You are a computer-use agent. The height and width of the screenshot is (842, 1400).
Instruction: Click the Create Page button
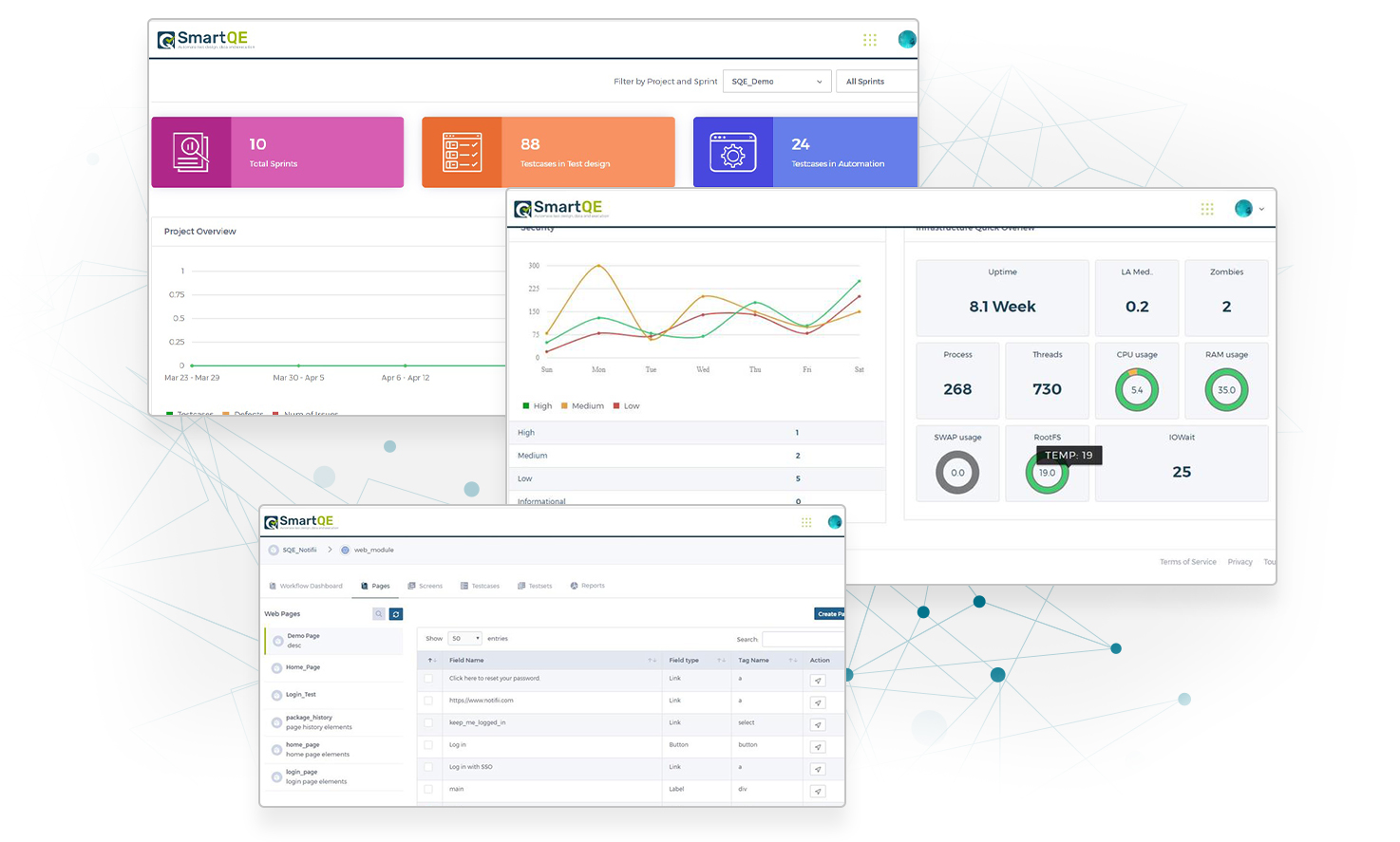point(829,614)
